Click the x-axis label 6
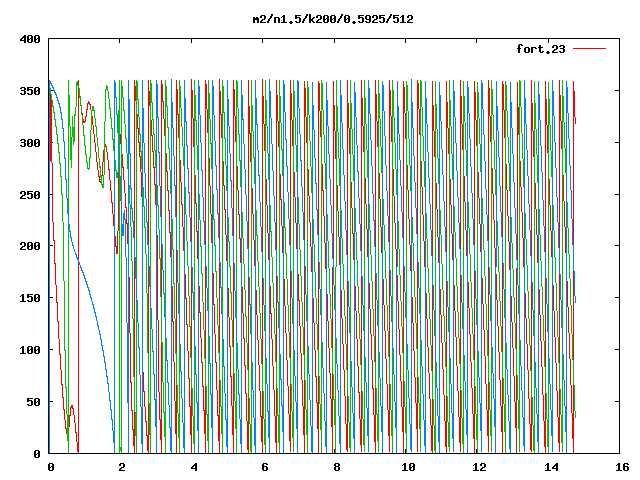This screenshot has height=480, width=640. [264, 467]
